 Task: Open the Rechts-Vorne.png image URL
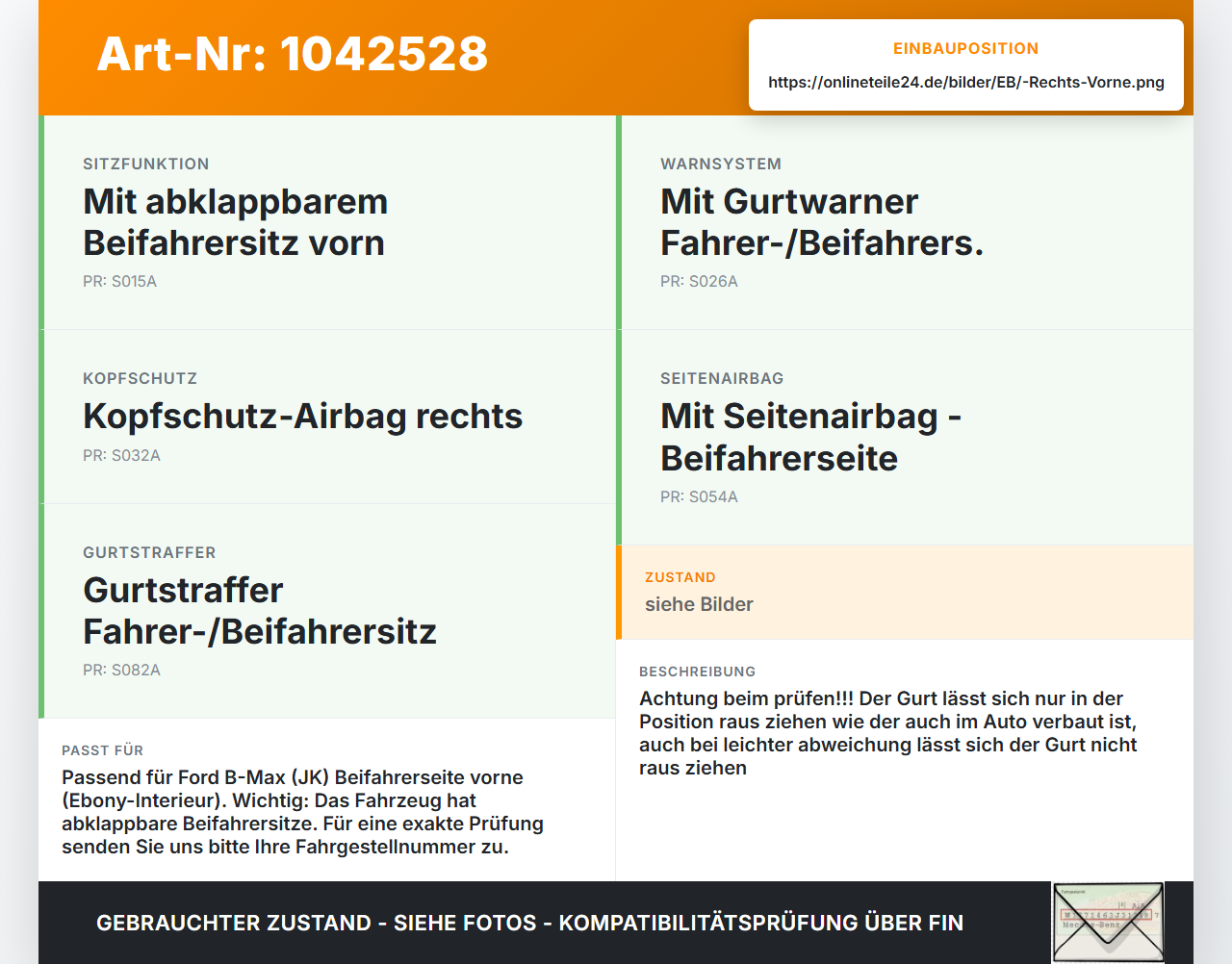pyautogui.click(x=966, y=82)
